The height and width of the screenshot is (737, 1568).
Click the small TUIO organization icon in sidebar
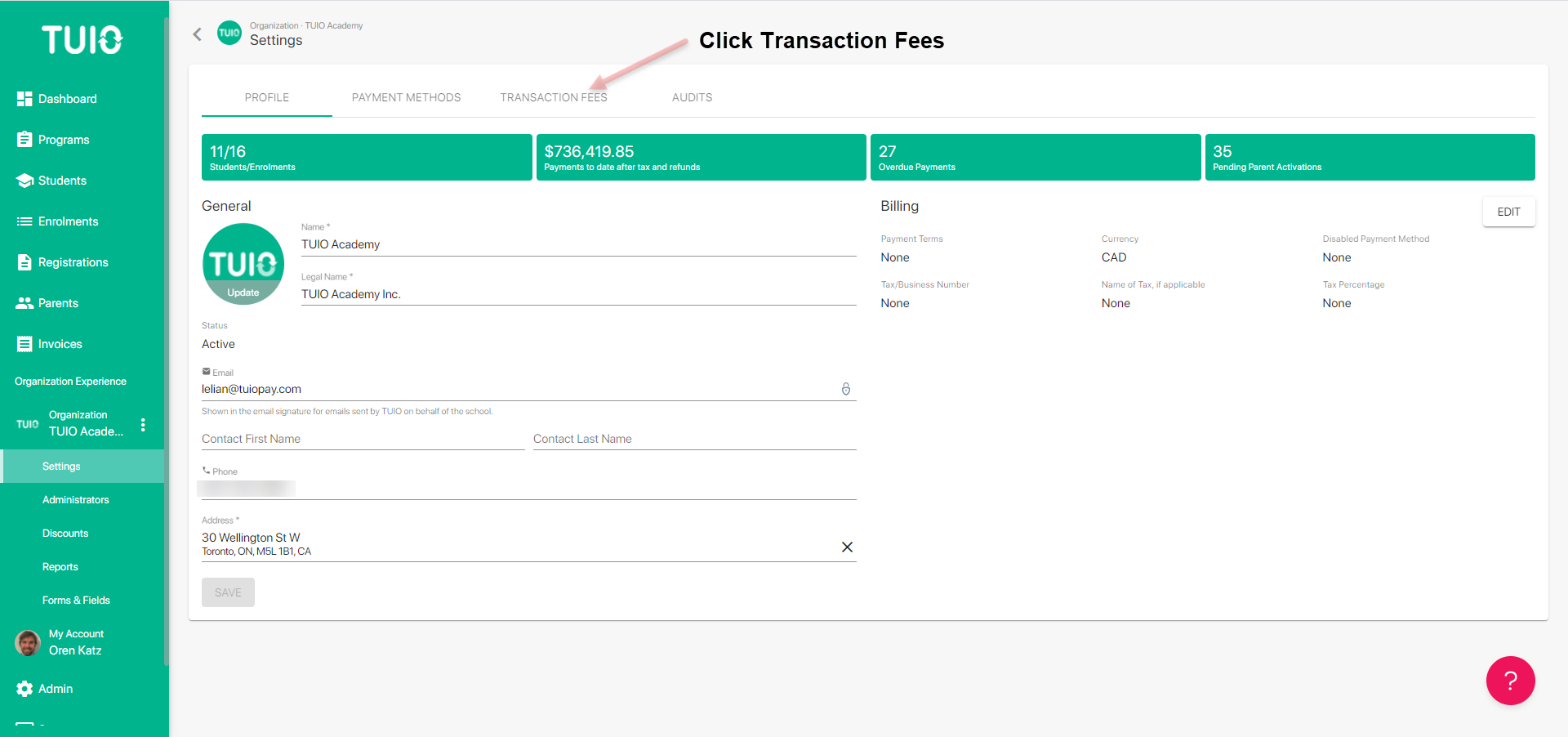(x=27, y=424)
